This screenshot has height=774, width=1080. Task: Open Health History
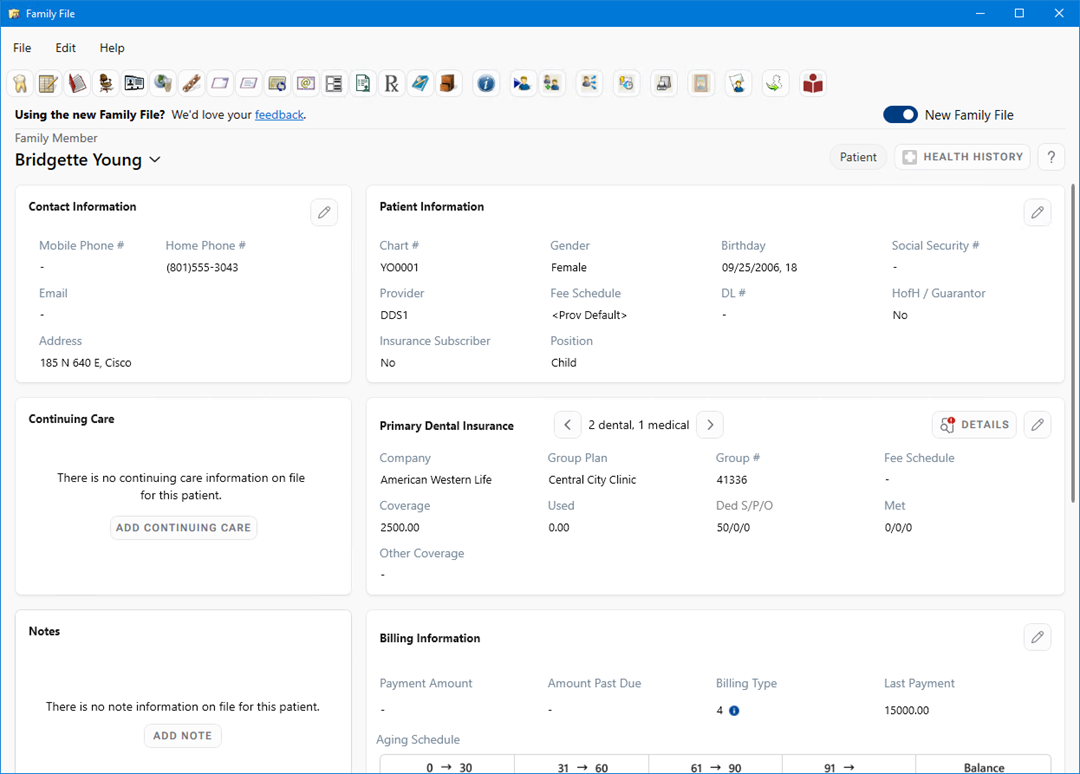tap(963, 157)
